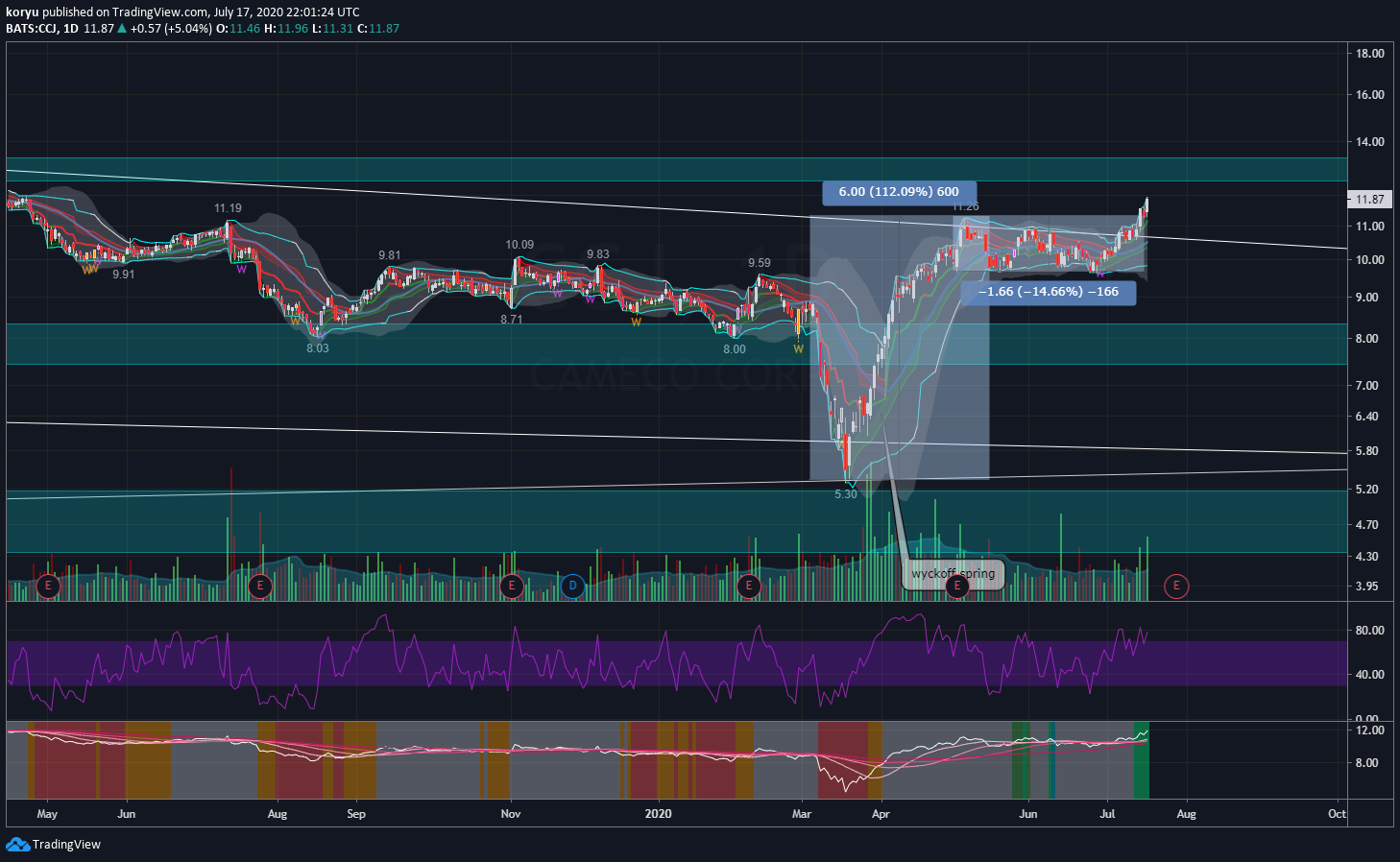Click the 9.00 price axis label

tap(1366, 298)
